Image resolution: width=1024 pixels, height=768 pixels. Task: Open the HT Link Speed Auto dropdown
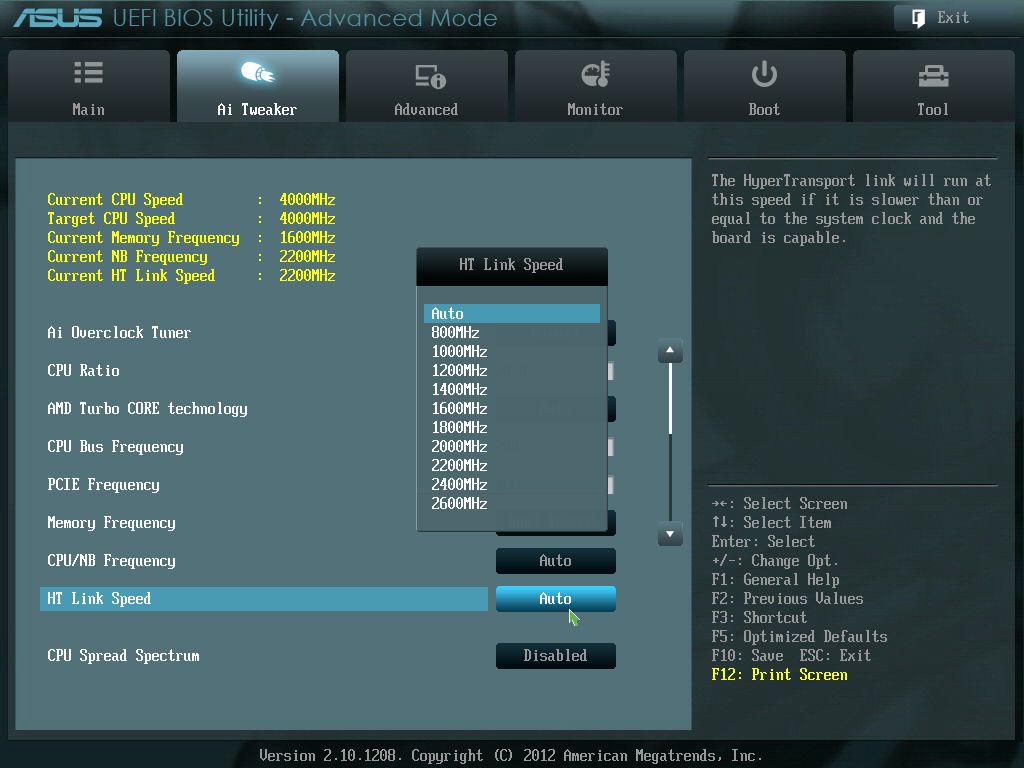(x=556, y=599)
